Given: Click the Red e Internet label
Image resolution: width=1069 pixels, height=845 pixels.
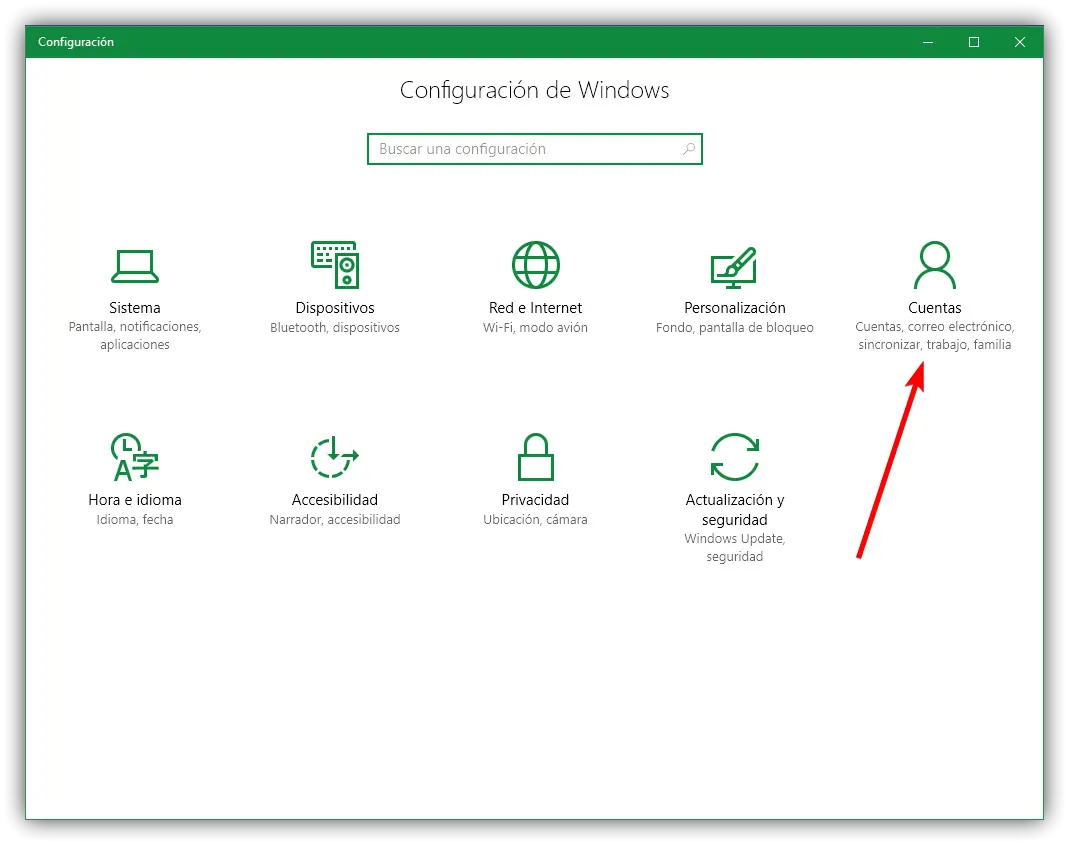Looking at the screenshot, I should [535, 308].
